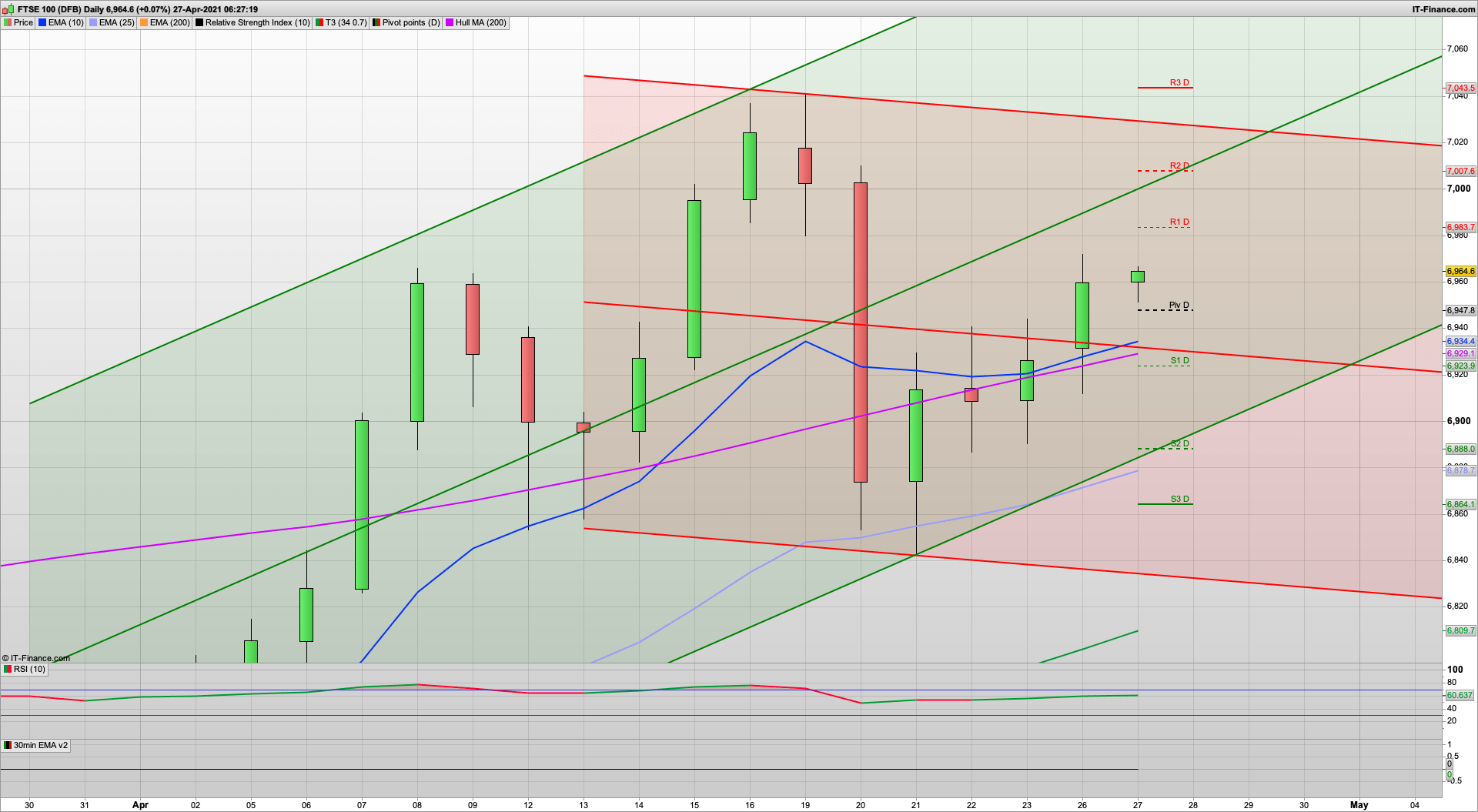The width and height of the screenshot is (1478, 812).
Task: Click the candlestick chart icon beside FTSE title
Action: [6, 9]
